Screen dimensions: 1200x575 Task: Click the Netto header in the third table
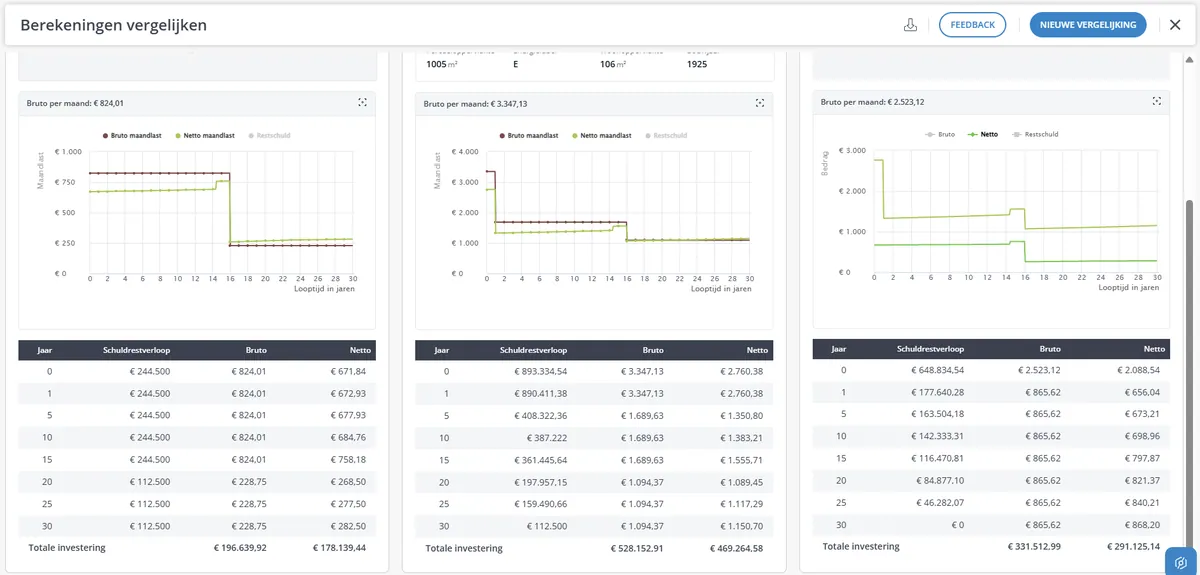coord(1155,349)
